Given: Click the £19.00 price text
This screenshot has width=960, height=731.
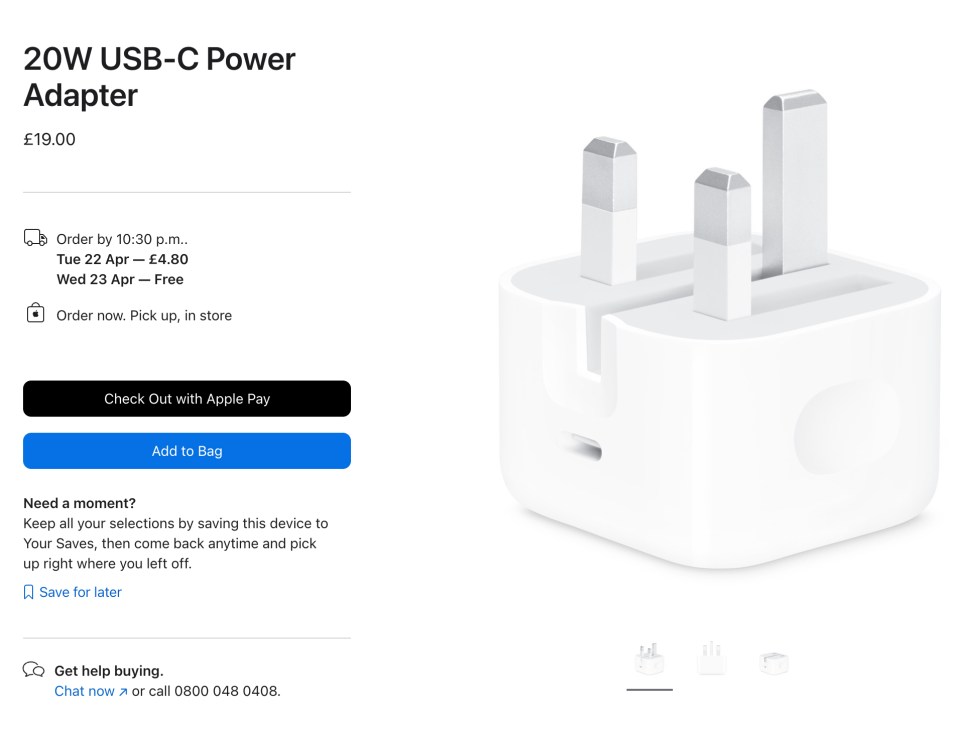Looking at the screenshot, I should coord(50,139).
